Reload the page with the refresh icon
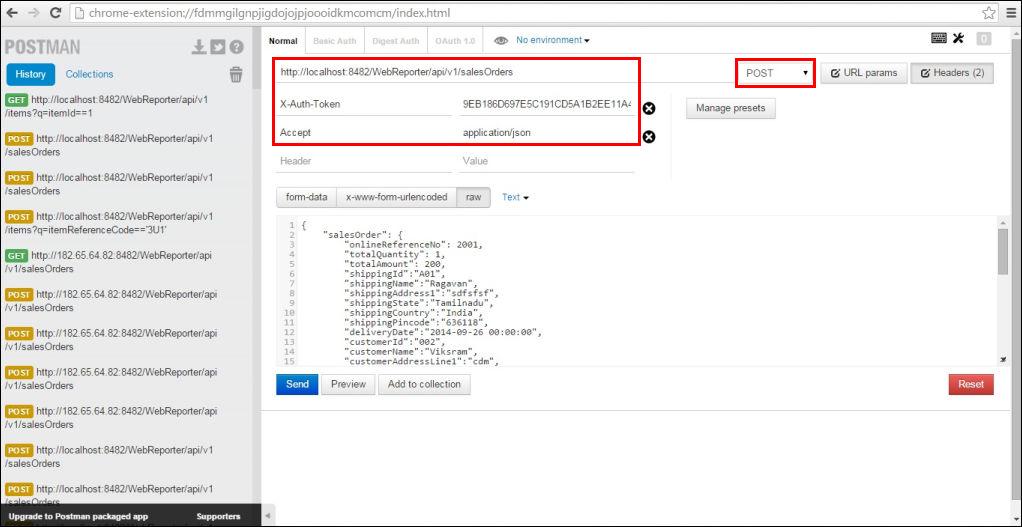 tap(55, 13)
